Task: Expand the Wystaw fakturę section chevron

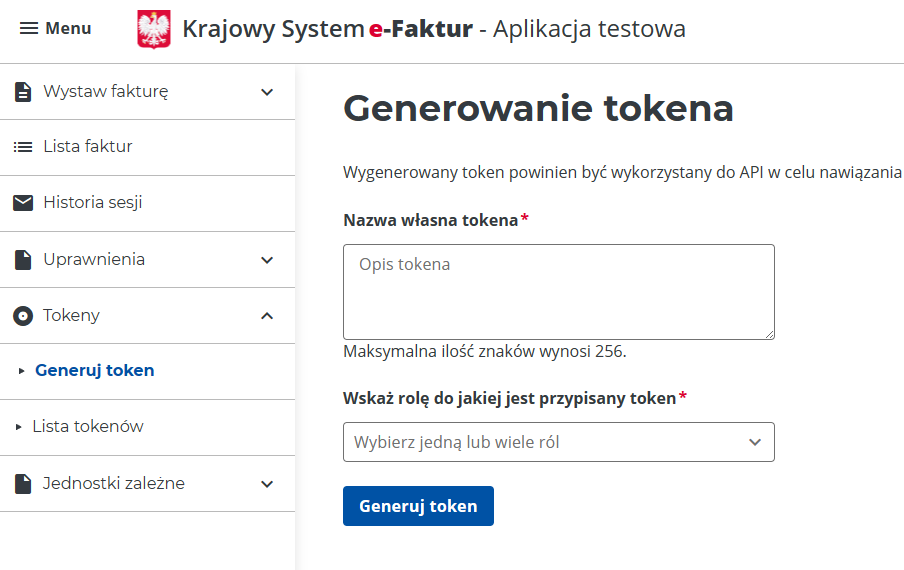Action: coord(267,92)
